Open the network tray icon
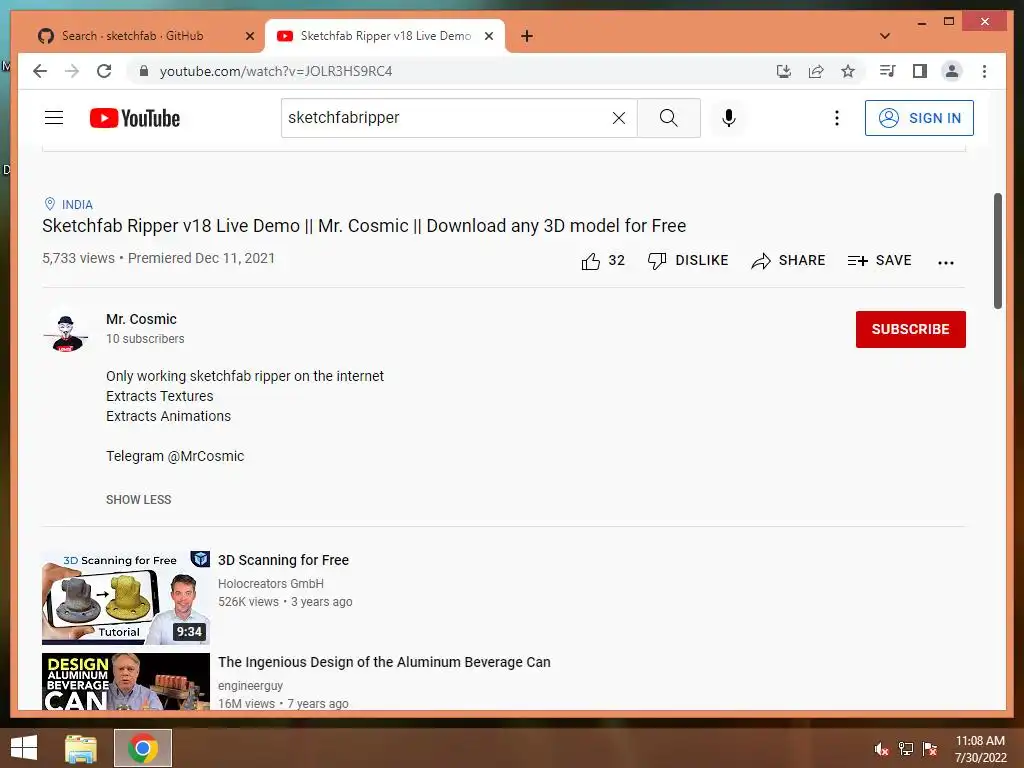The height and width of the screenshot is (768, 1024). pos(906,749)
